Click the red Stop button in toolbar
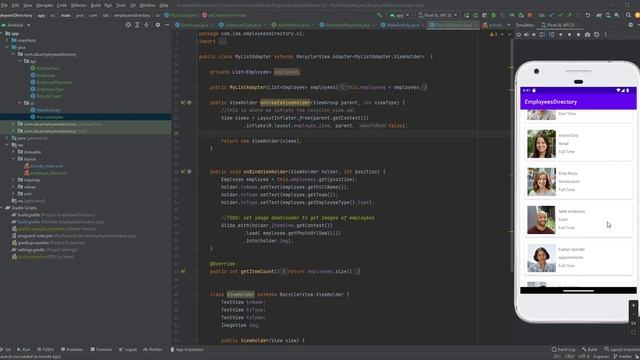 click(x=530, y=15)
